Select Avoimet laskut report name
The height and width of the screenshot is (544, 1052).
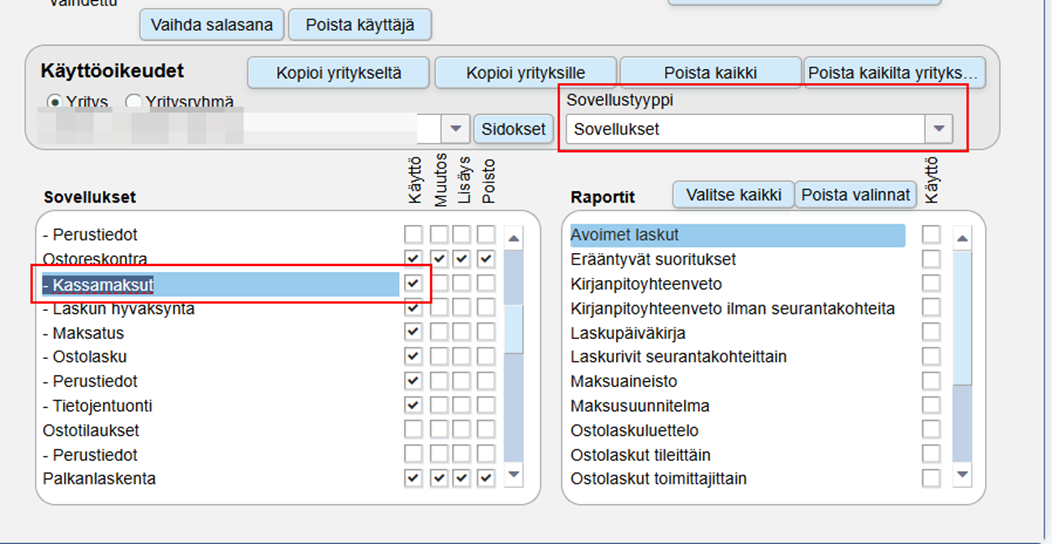point(625,235)
